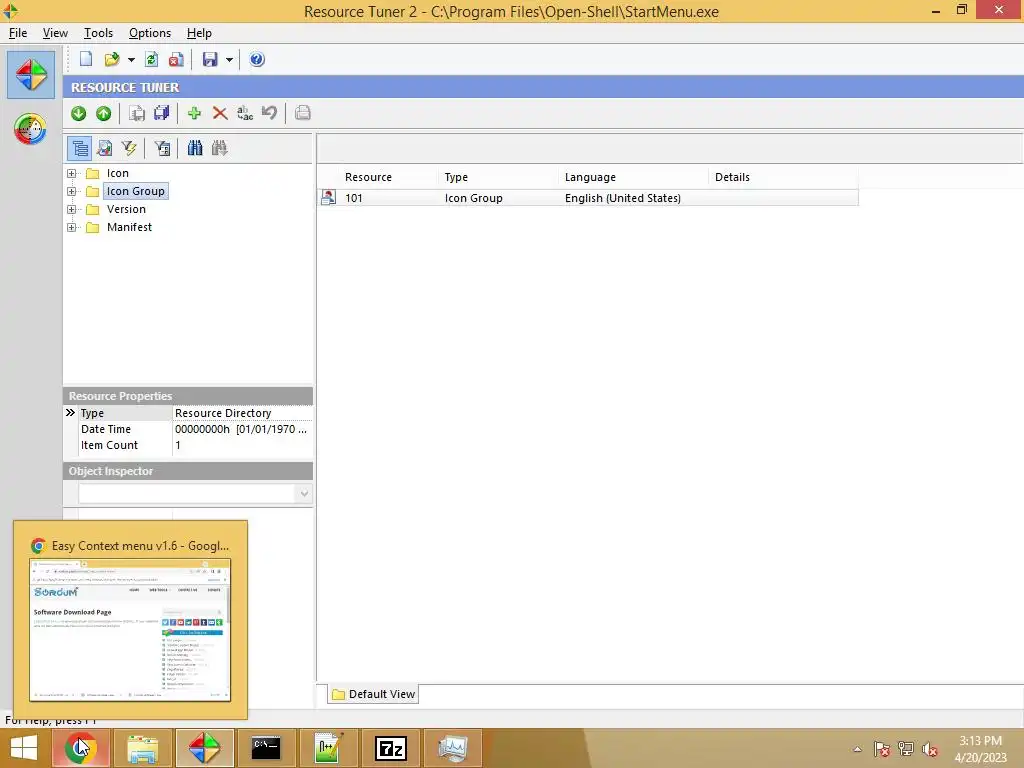Select the Icon tree folder

tap(118, 173)
